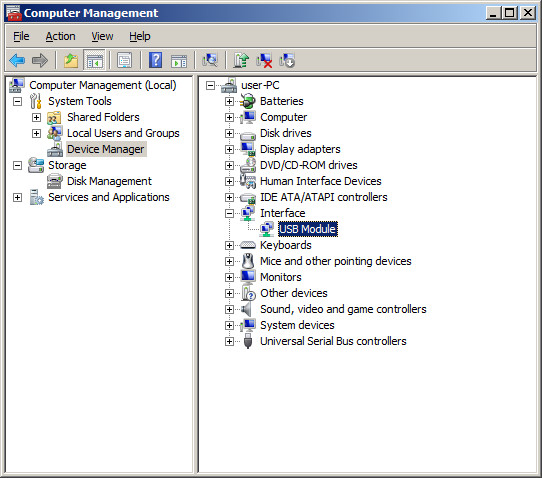This screenshot has height=478, width=542.
Task: Select Other devices category
Action: tap(294, 293)
